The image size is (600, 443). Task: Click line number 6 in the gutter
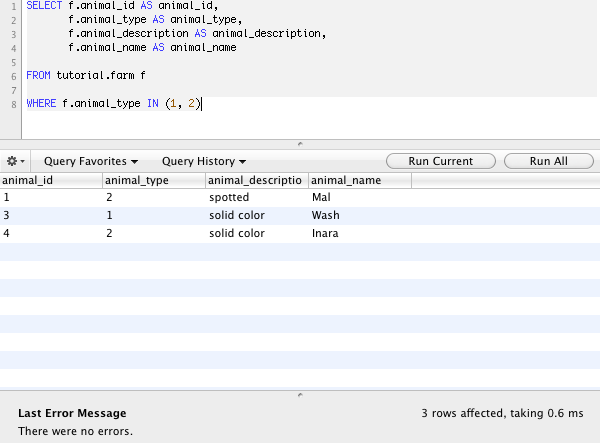click(13, 77)
